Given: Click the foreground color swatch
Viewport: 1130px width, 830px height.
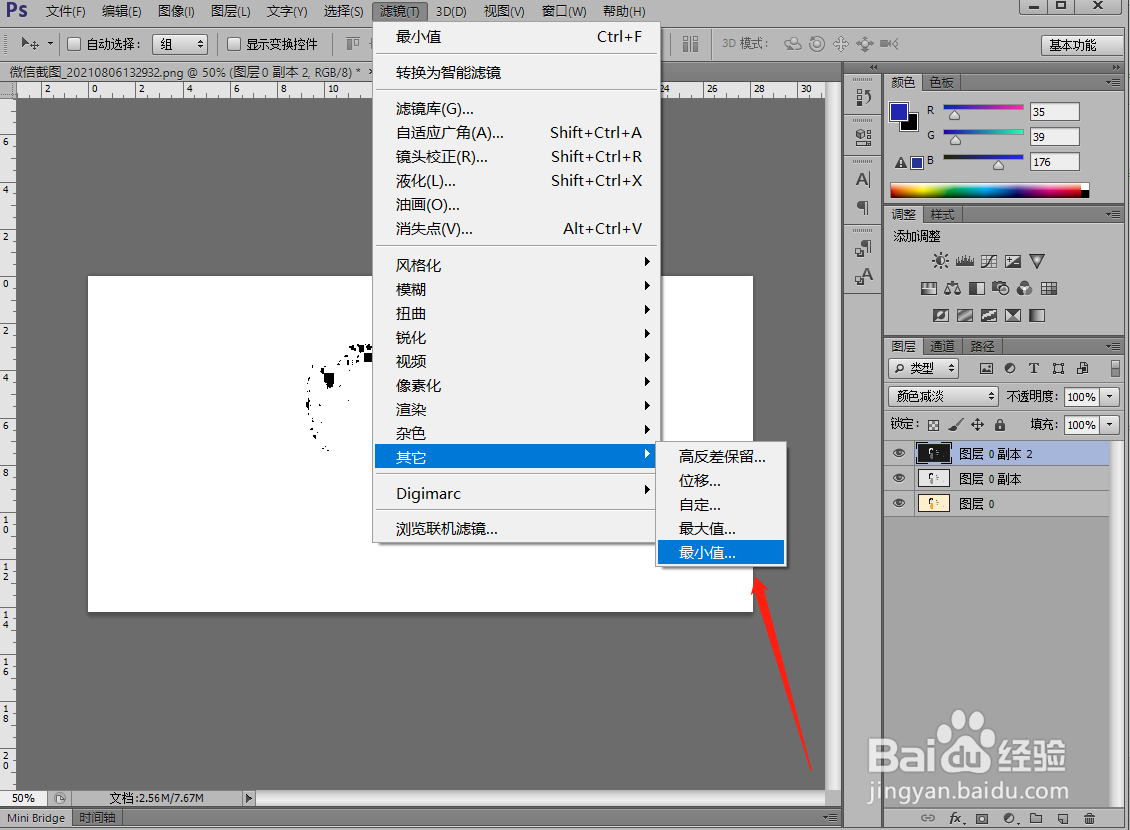Looking at the screenshot, I should tap(899, 112).
